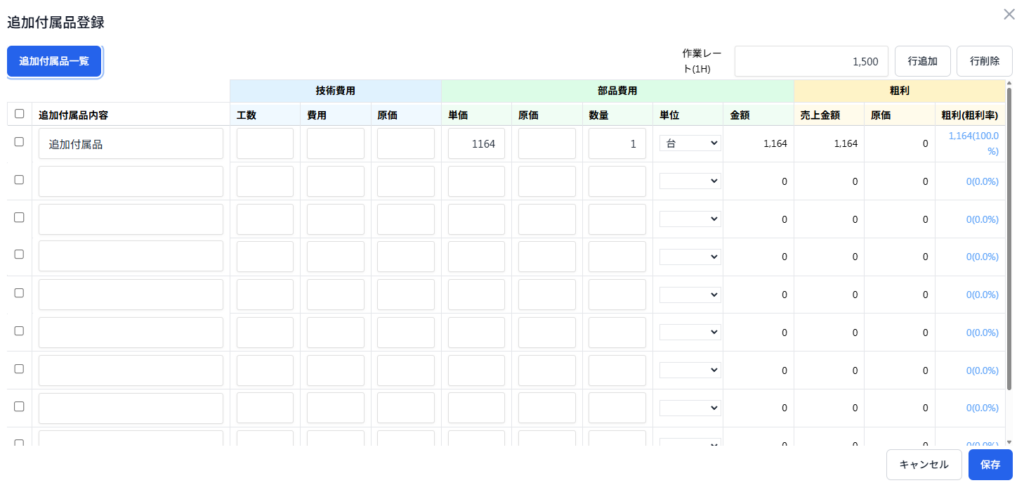Click the 単価 field containing 1164
This screenshot has width=1024, height=490.
[477, 144]
